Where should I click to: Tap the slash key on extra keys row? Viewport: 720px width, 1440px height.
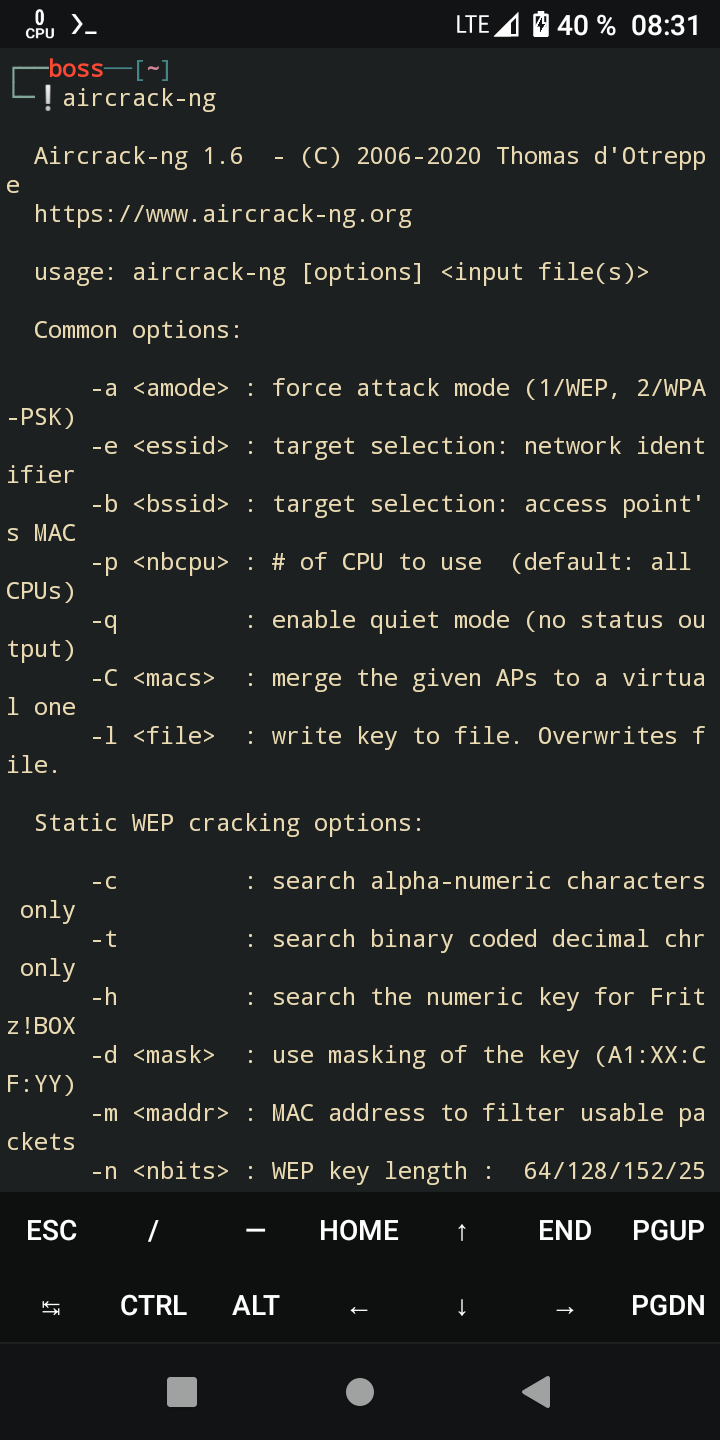152,1230
